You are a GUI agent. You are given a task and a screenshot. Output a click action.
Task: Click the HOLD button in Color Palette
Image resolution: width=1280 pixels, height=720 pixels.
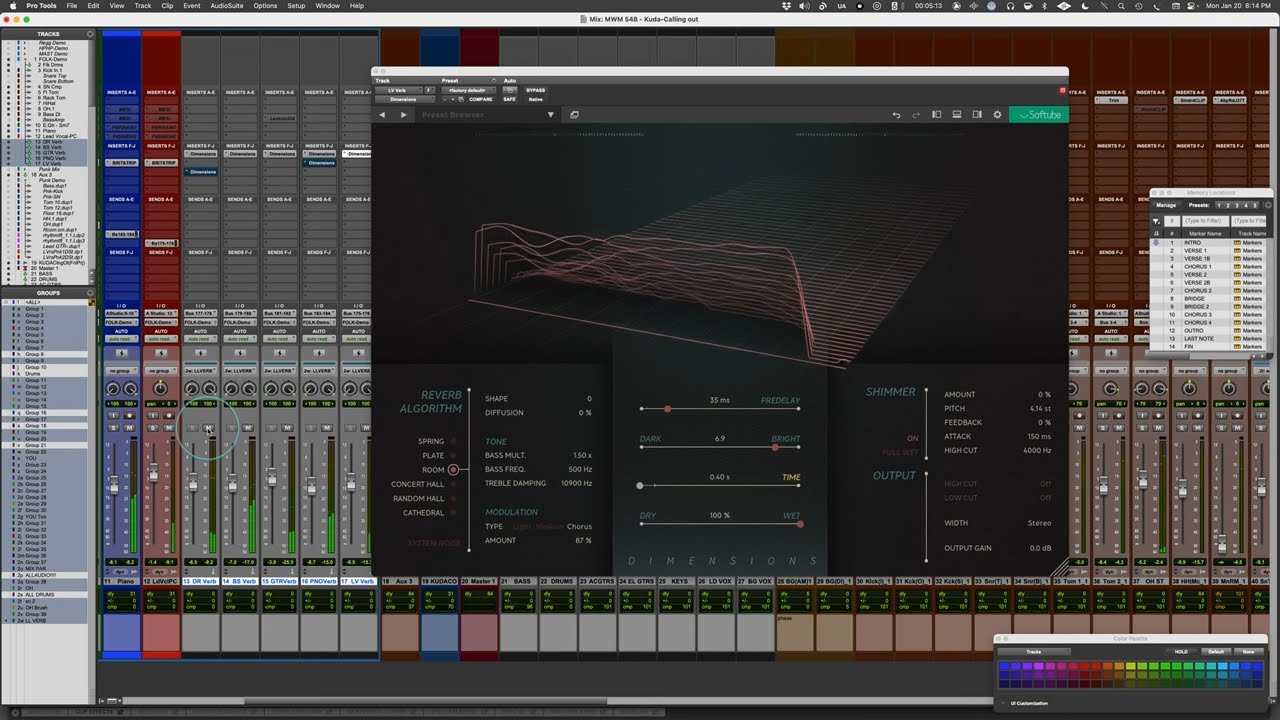click(1181, 652)
